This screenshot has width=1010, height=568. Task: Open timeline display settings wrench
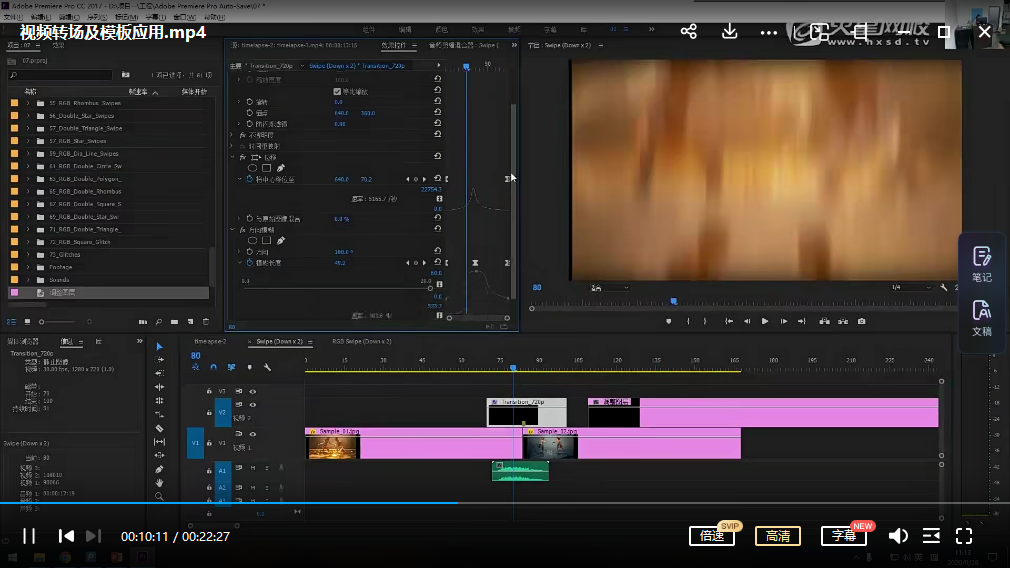point(267,367)
